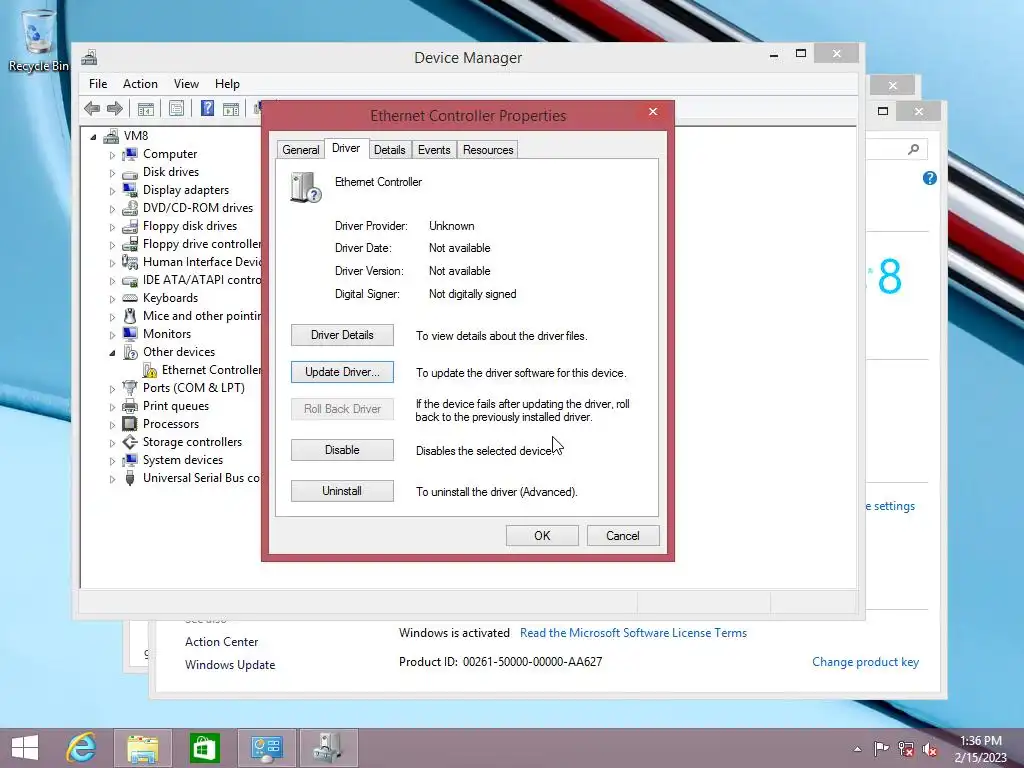Click the muted volume tray icon

pyautogui.click(x=930, y=749)
